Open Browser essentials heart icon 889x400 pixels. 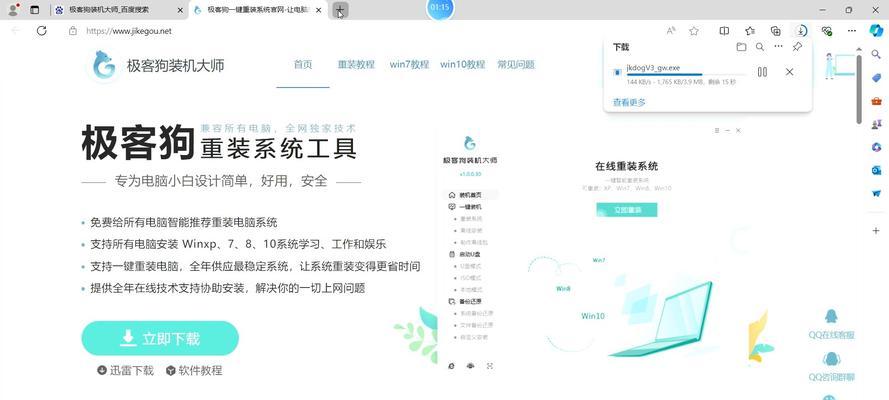(x=827, y=31)
